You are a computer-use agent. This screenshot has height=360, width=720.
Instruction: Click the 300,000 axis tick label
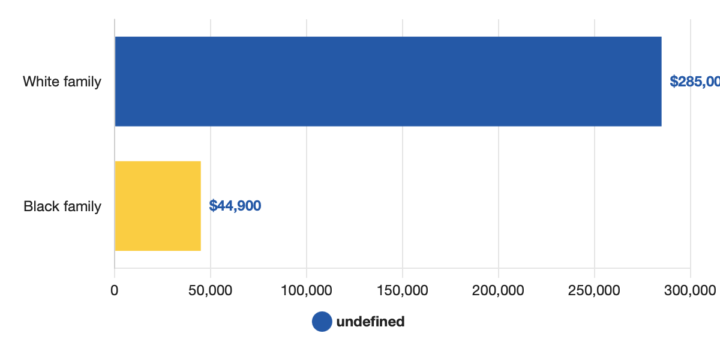coord(690,290)
